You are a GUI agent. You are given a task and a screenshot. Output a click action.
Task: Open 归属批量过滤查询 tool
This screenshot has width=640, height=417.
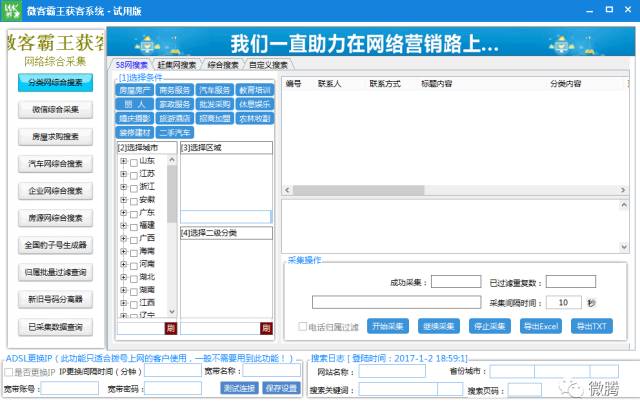click(56, 273)
